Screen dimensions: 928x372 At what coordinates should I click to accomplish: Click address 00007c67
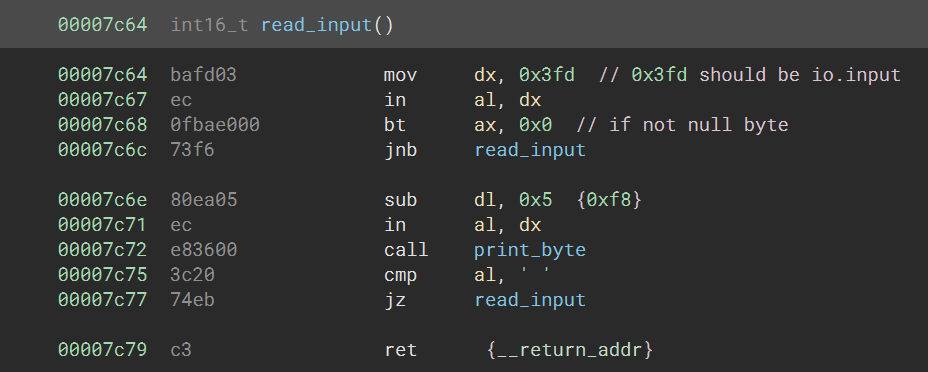click(x=102, y=100)
